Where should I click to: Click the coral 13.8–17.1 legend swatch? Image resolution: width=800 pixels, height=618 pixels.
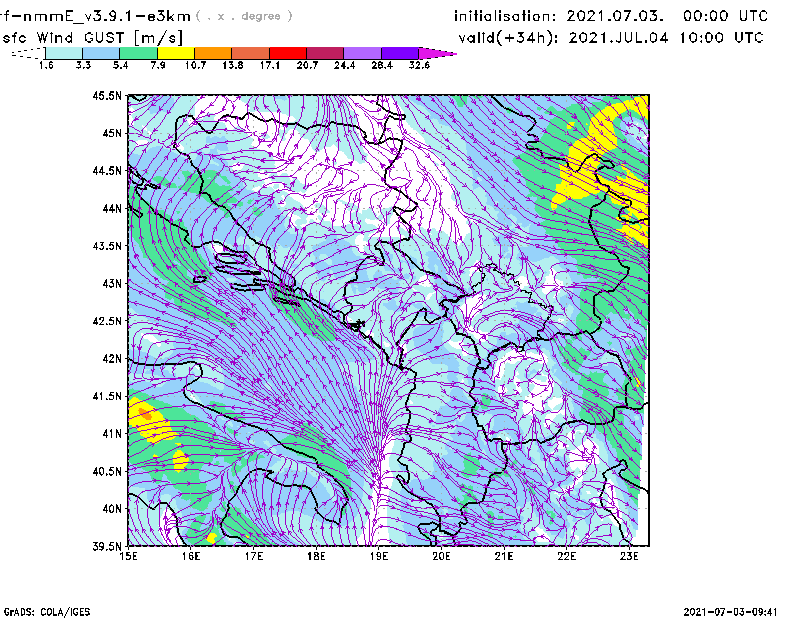click(251, 53)
